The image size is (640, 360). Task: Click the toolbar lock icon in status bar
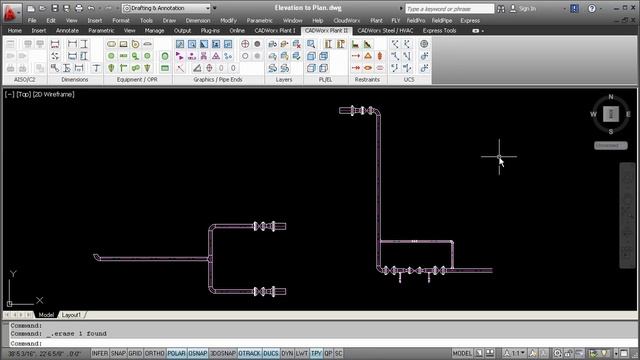tap(568, 353)
